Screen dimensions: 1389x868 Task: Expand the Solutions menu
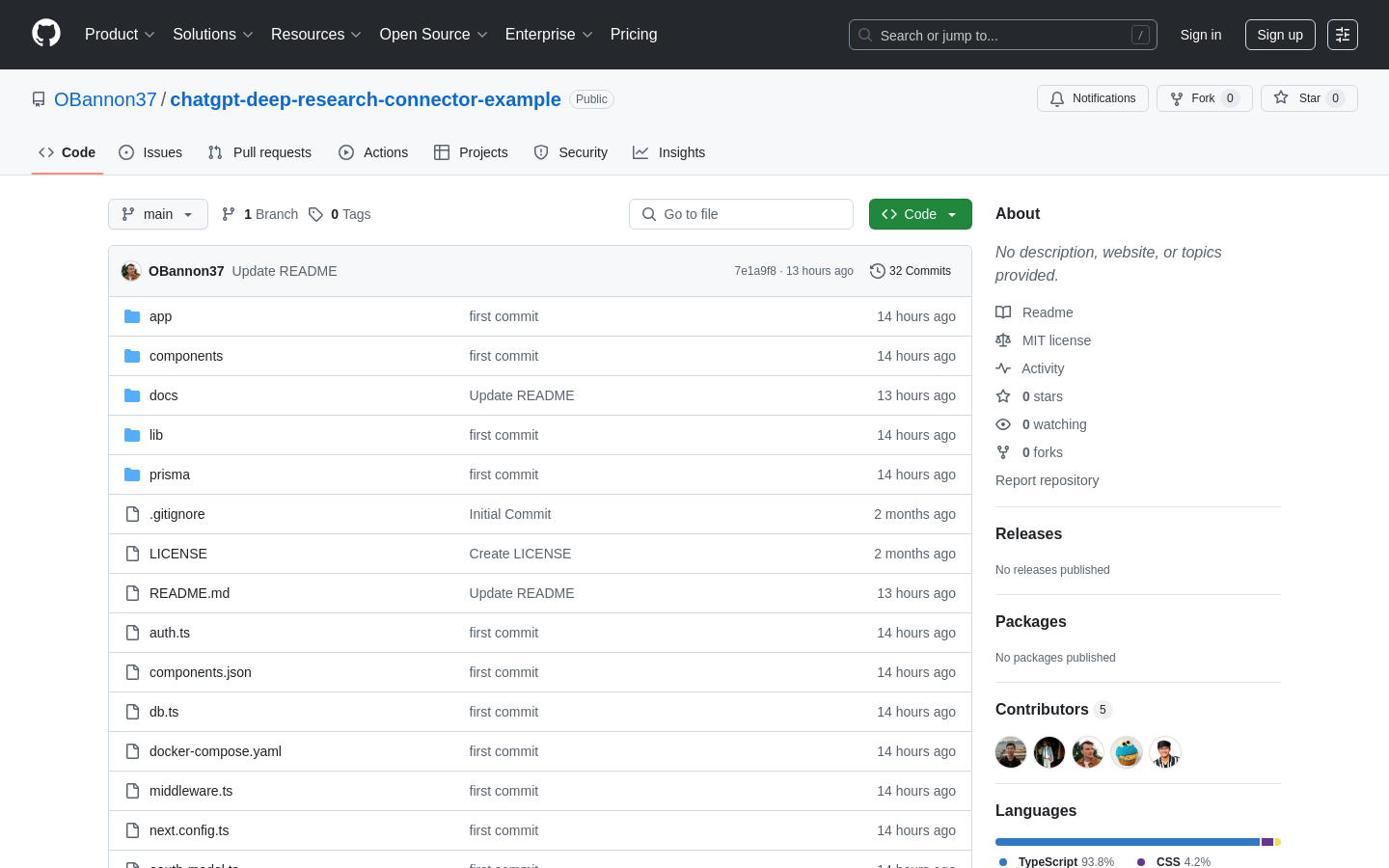[213, 35]
